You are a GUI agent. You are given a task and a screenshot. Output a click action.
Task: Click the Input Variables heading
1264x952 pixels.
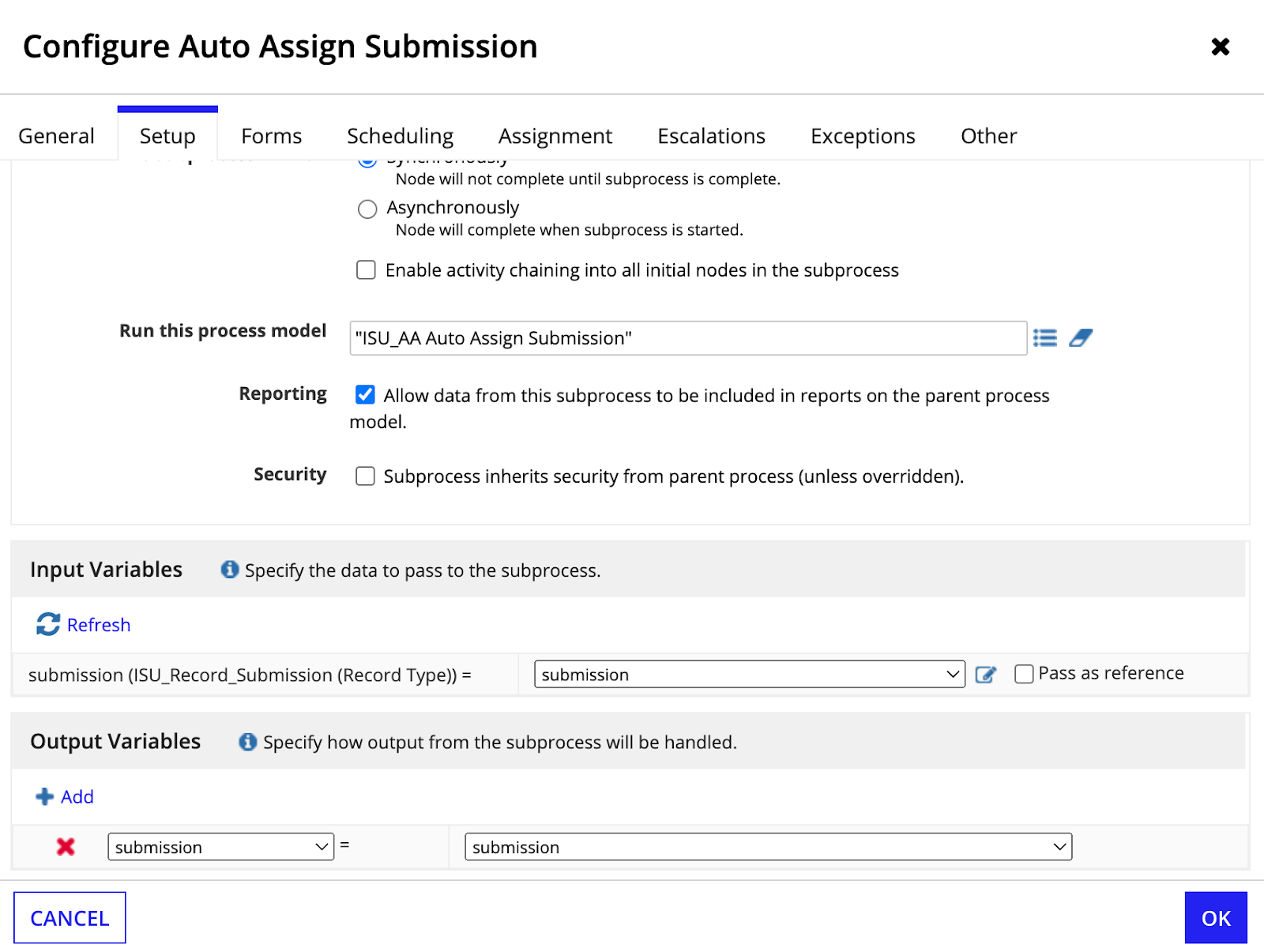106,570
